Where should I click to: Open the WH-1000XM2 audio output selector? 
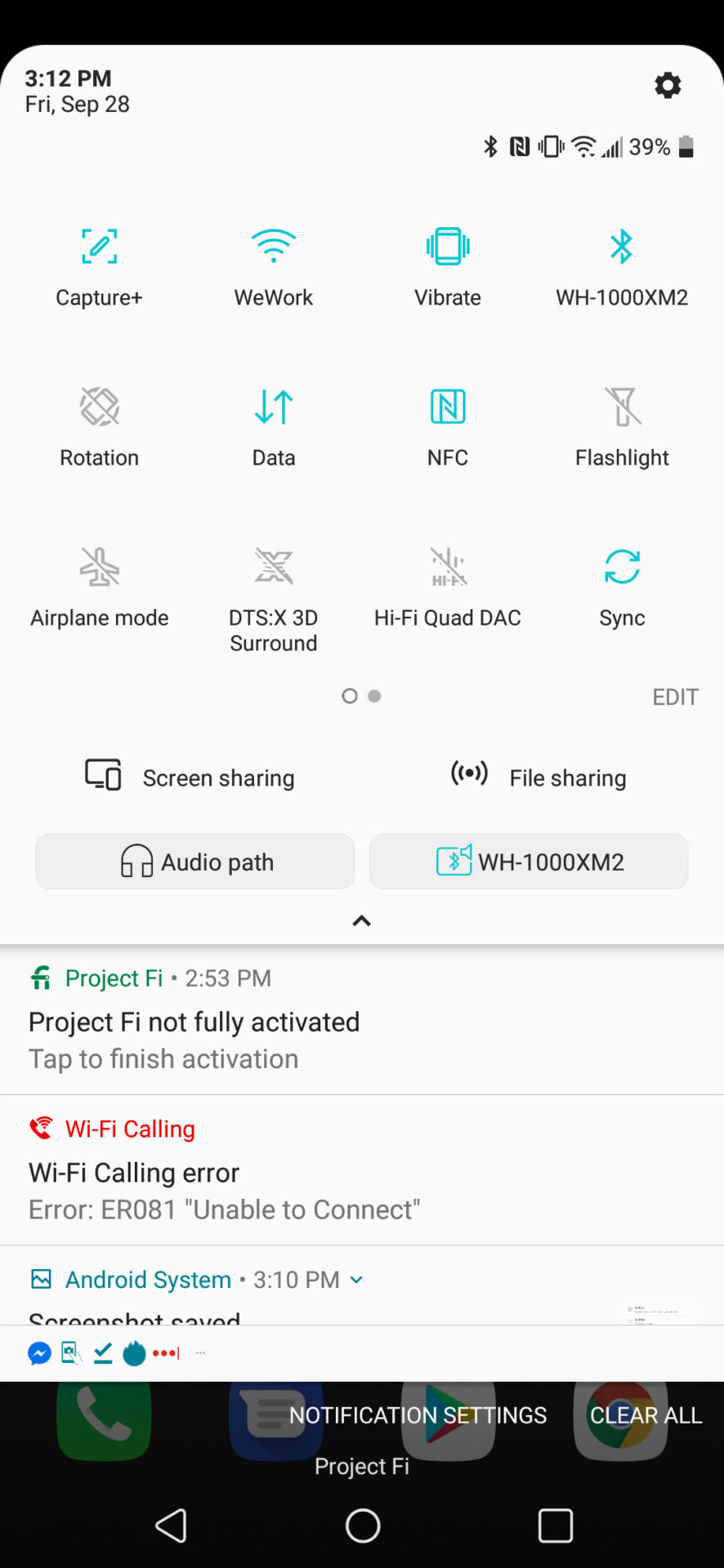click(529, 862)
